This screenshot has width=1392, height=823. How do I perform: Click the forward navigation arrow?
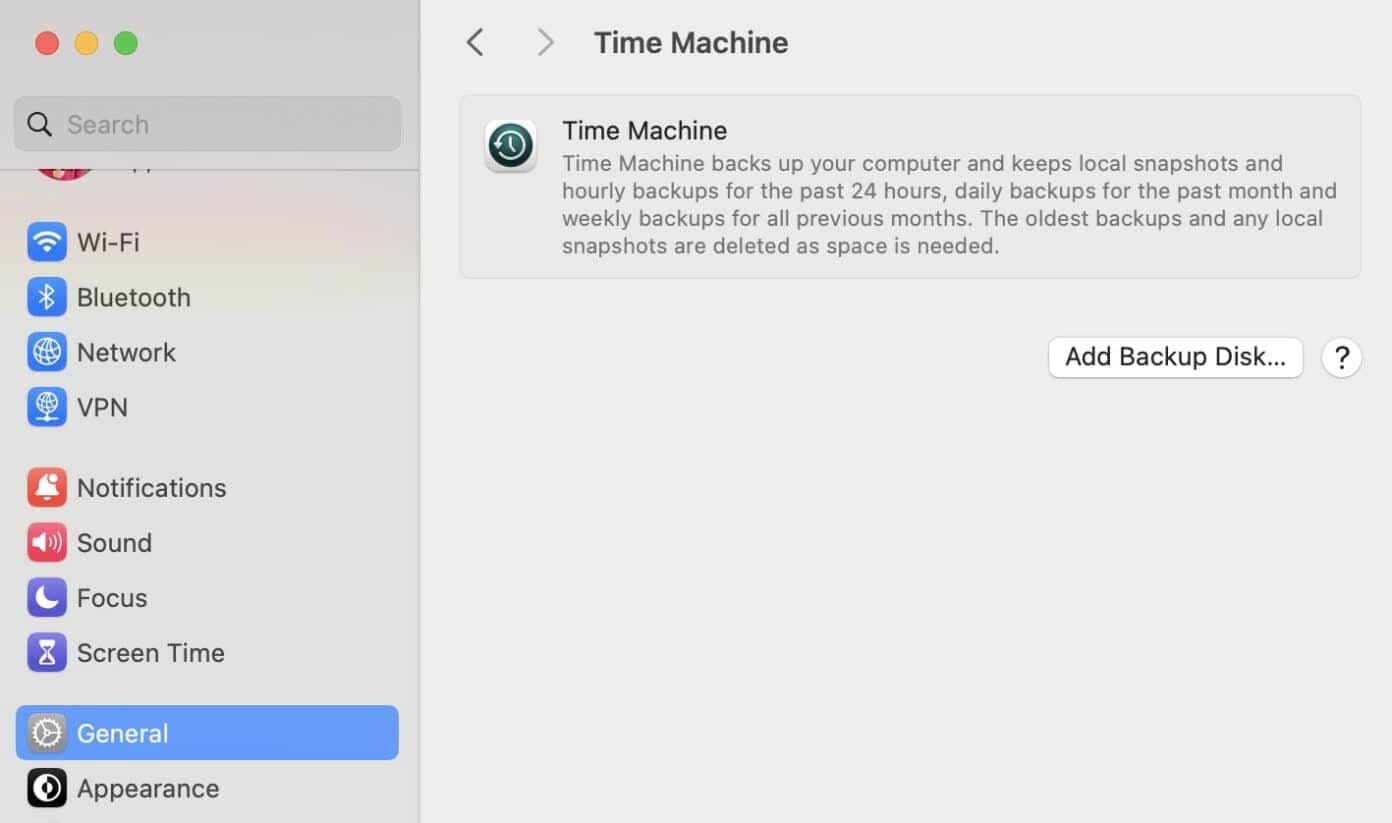point(544,42)
